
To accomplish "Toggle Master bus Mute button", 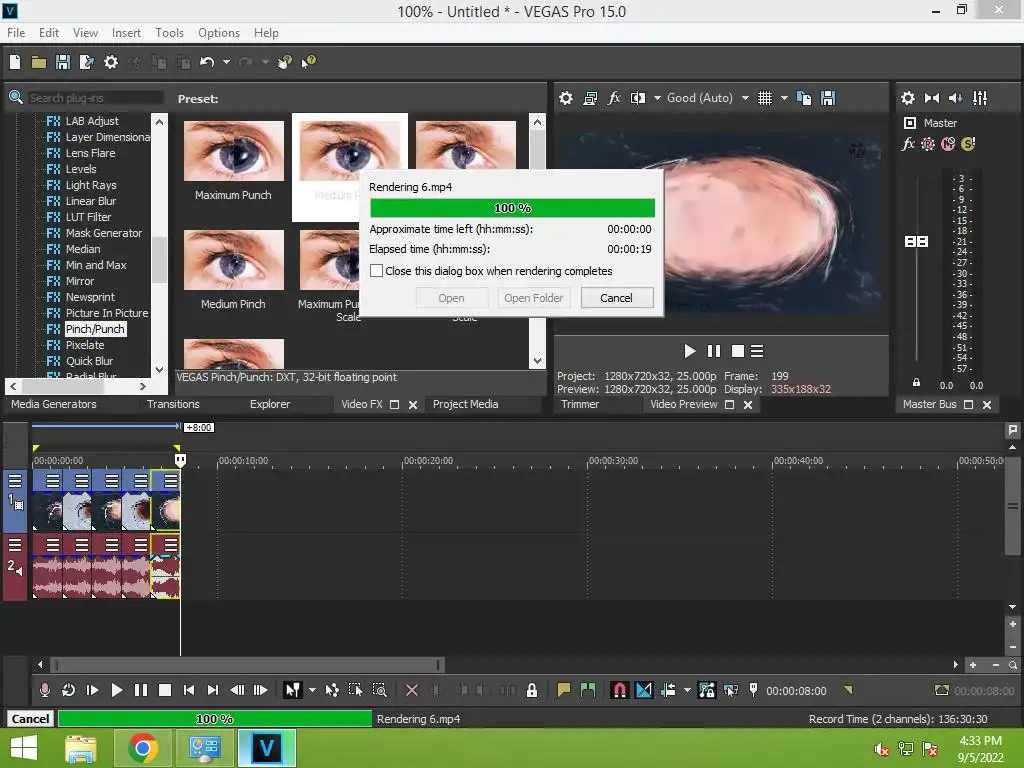I will (x=948, y=144).
